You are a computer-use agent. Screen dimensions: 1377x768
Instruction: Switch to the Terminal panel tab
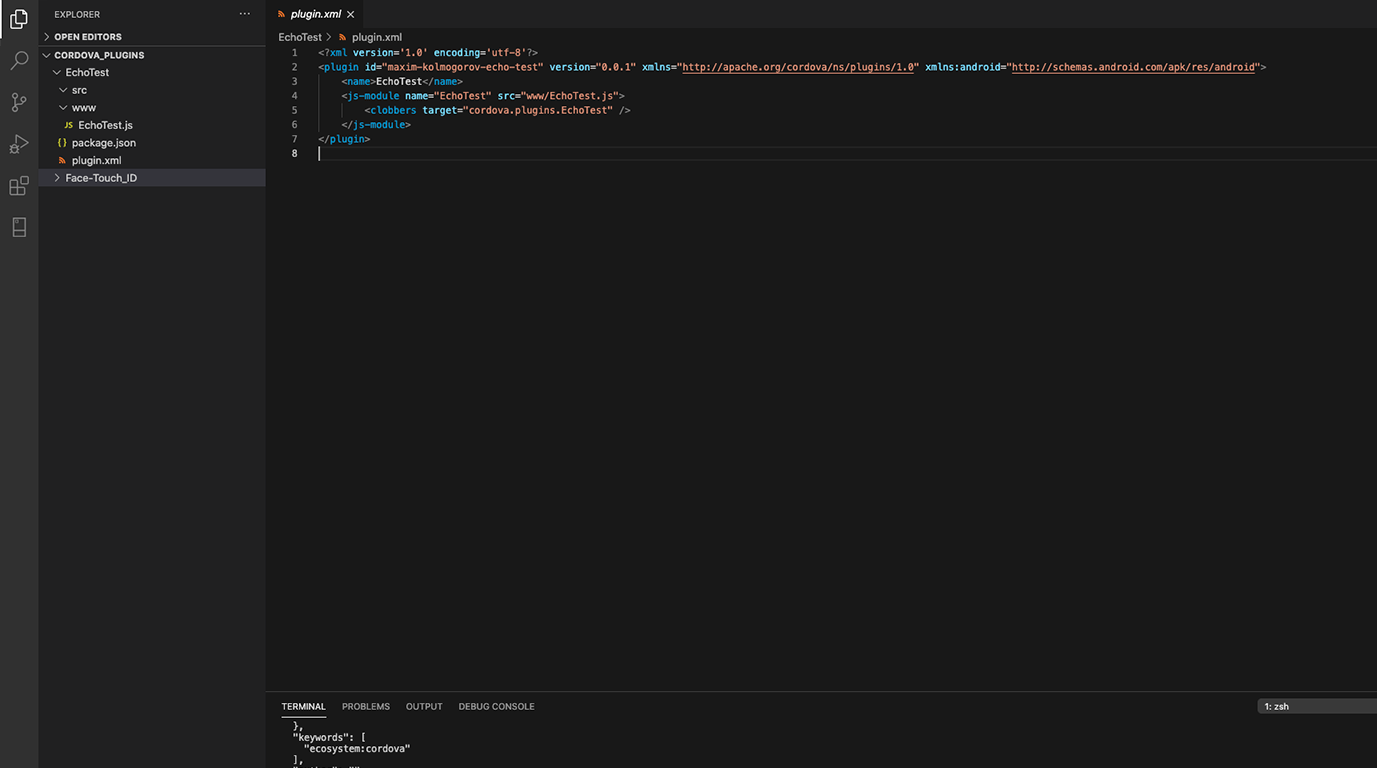pyautogui.click(x=303, y=706)
